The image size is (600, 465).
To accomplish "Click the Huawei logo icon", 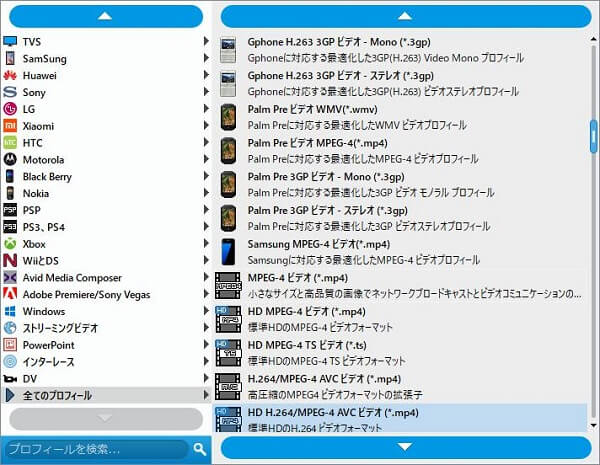I will [10, 75].
